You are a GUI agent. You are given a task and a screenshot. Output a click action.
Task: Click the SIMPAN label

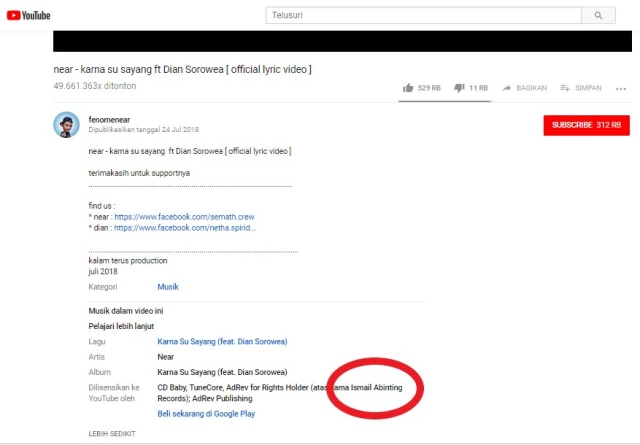(588, 88)
